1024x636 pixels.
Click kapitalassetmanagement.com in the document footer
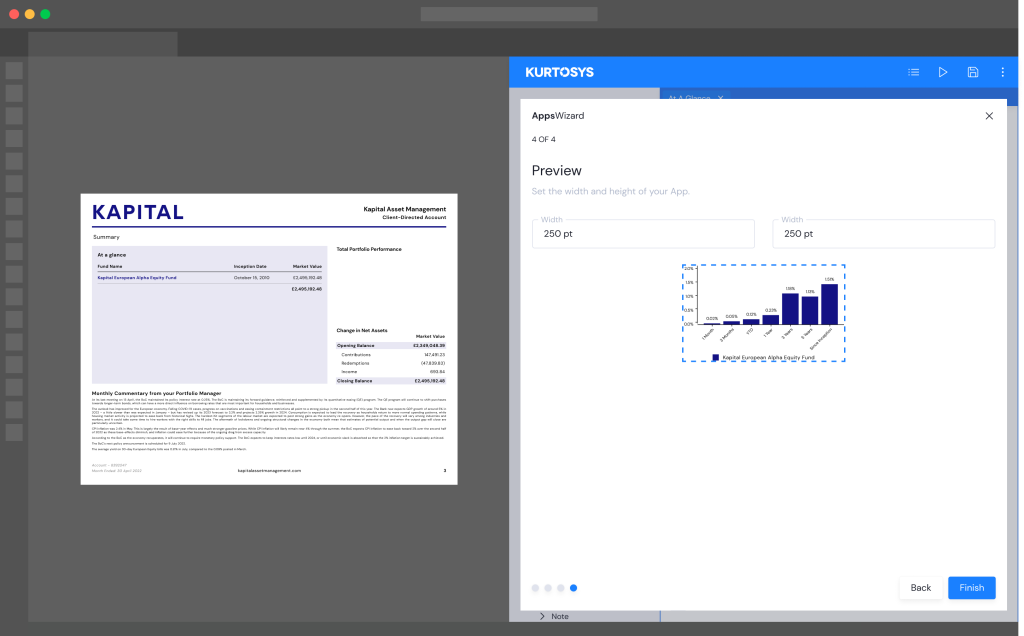coord(269,470)
